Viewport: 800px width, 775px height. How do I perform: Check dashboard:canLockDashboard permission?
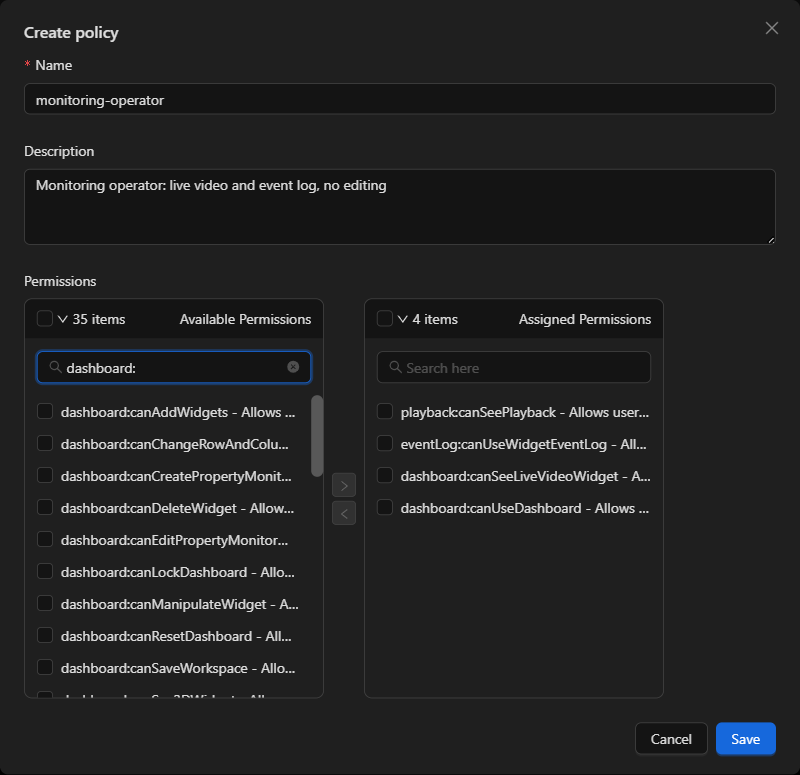click(x=45, y=571)
